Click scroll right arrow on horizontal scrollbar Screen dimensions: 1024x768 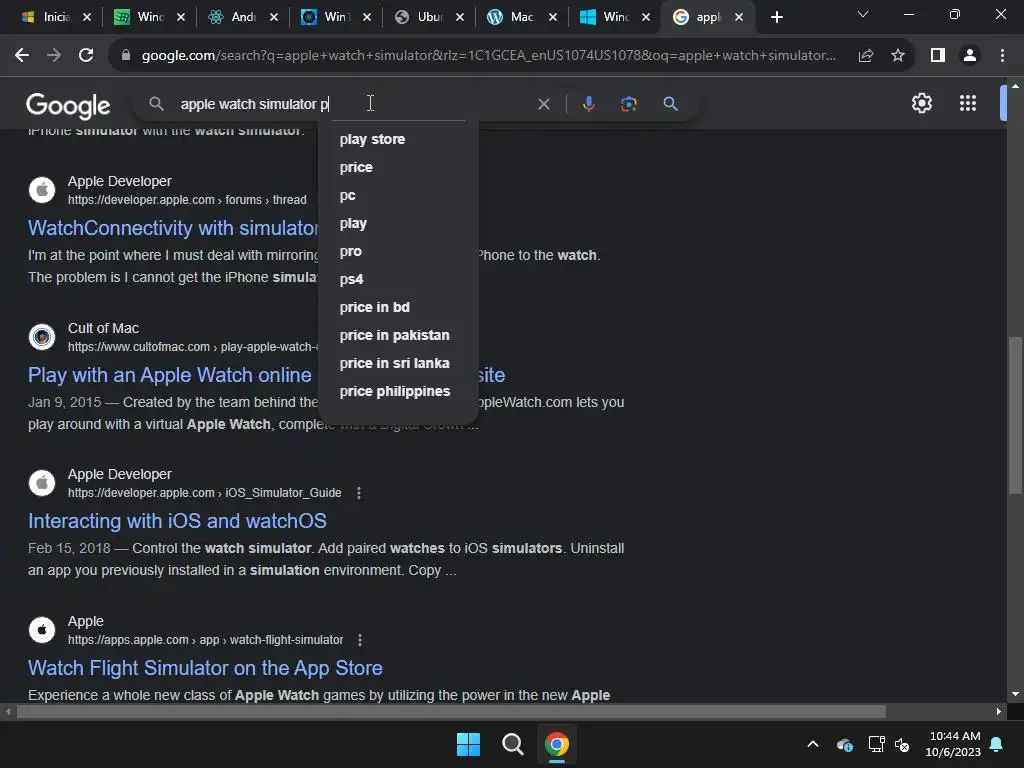999,712
